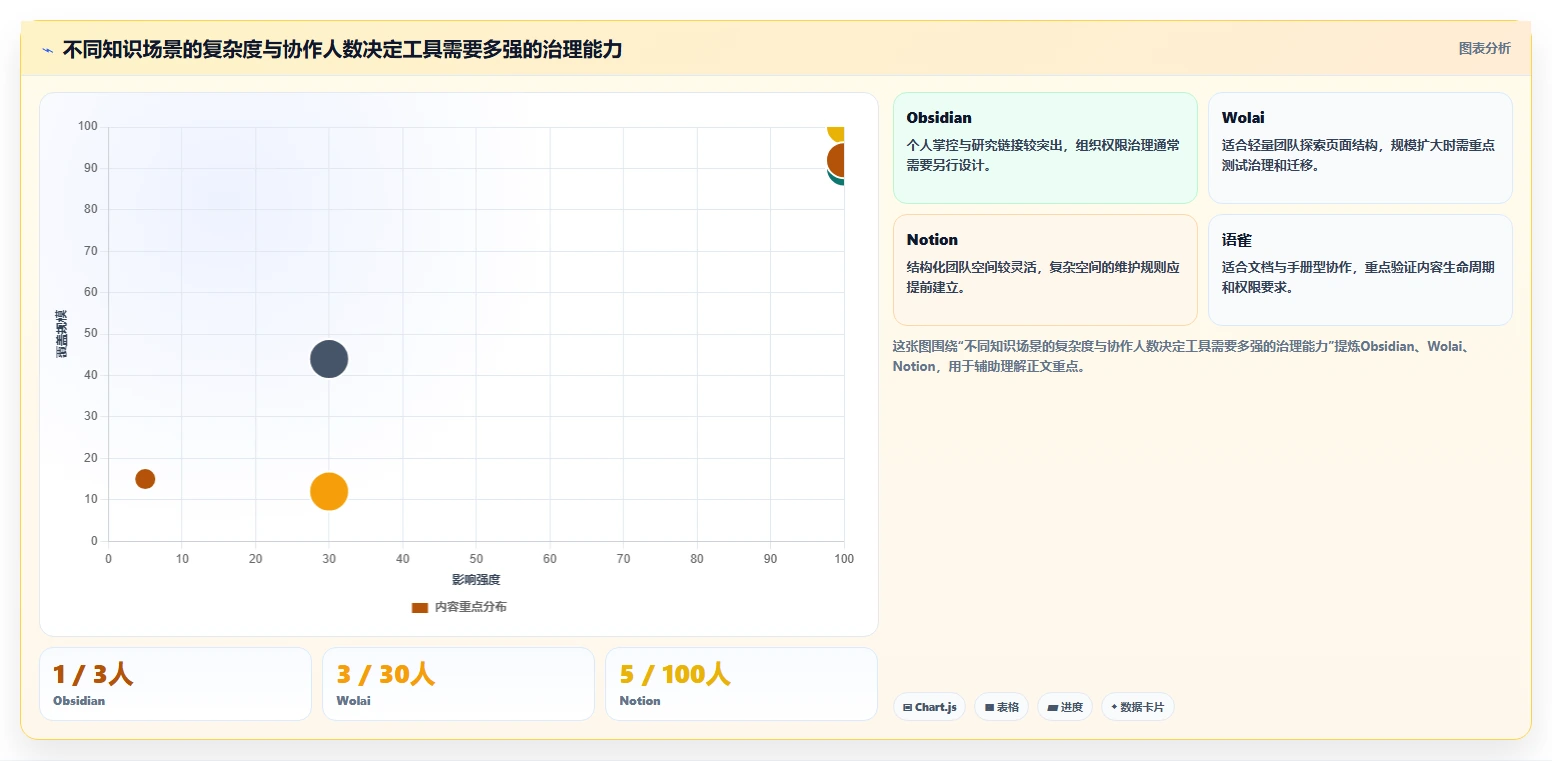Select the orange bubble near value 12
The height and width of the screenshot is (761, 1552).
coord(329,491)
